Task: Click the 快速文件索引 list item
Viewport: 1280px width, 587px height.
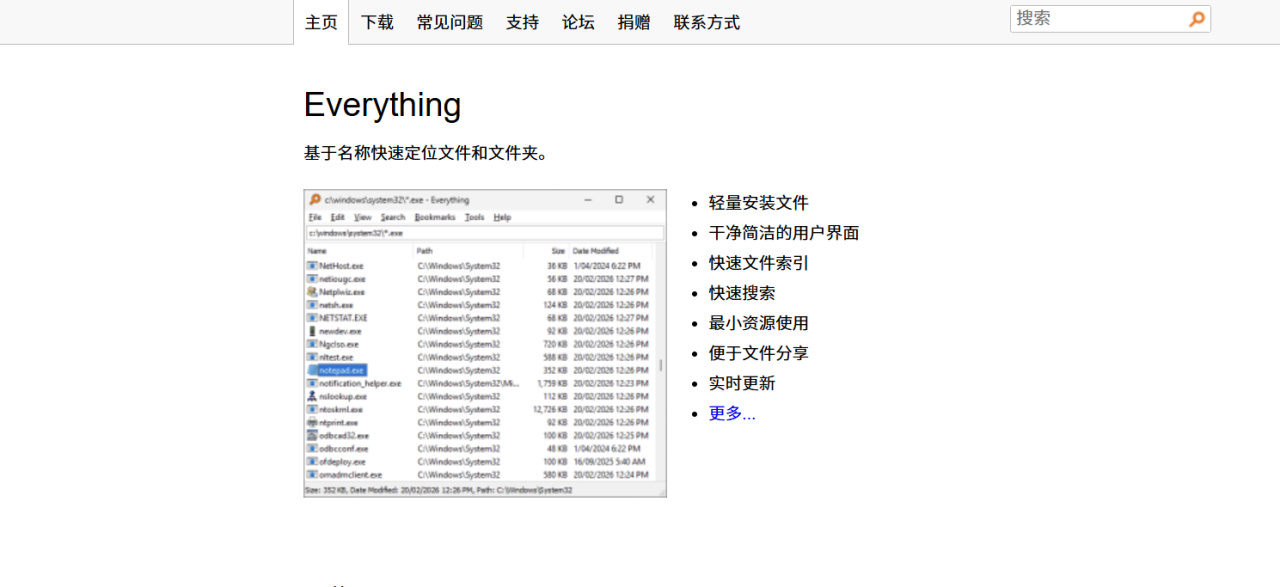Action: tap(759, 263)
